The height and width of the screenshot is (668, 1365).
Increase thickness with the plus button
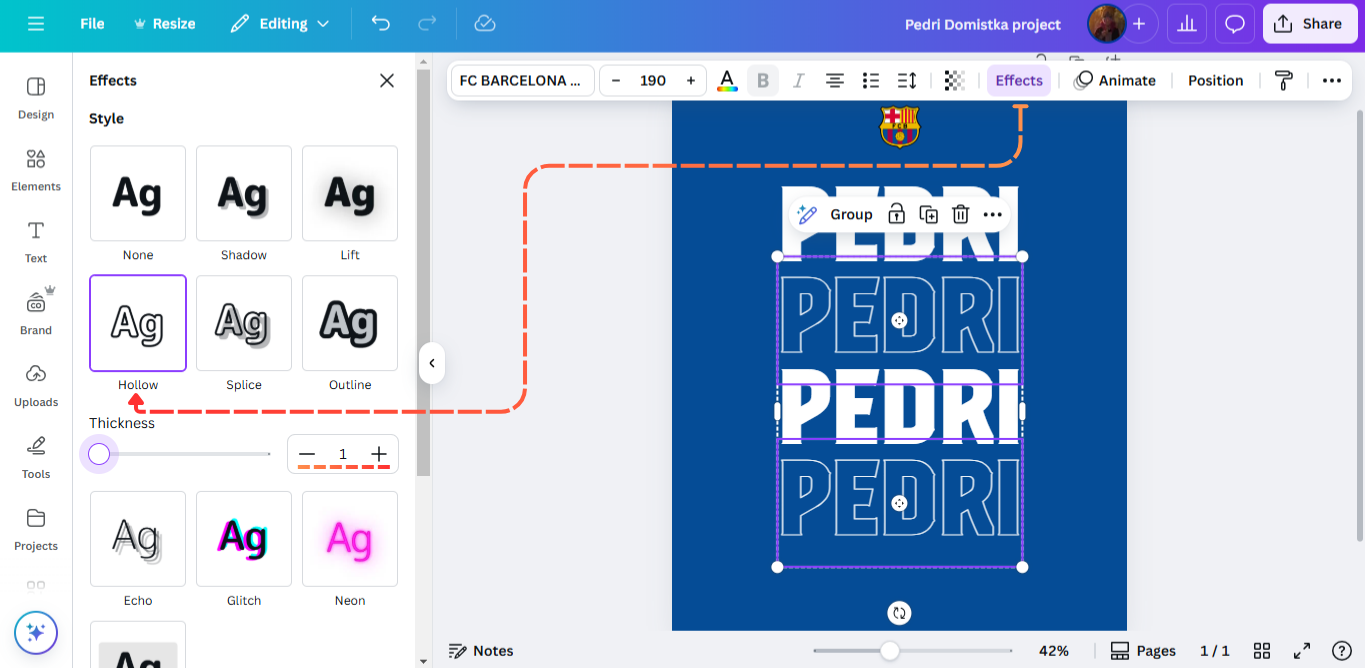pyautogui.click(x=379, y=454)
